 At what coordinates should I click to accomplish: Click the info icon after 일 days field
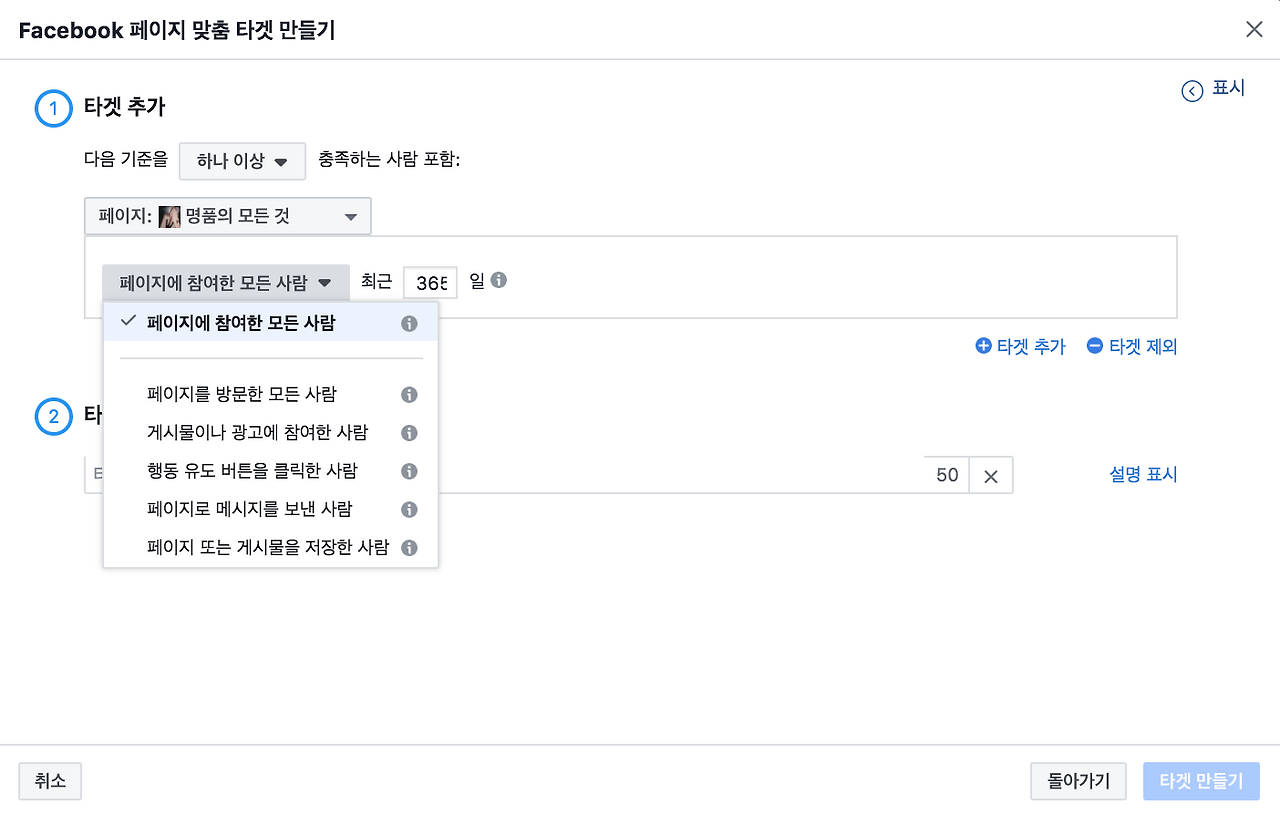click(x=499, y=280)
